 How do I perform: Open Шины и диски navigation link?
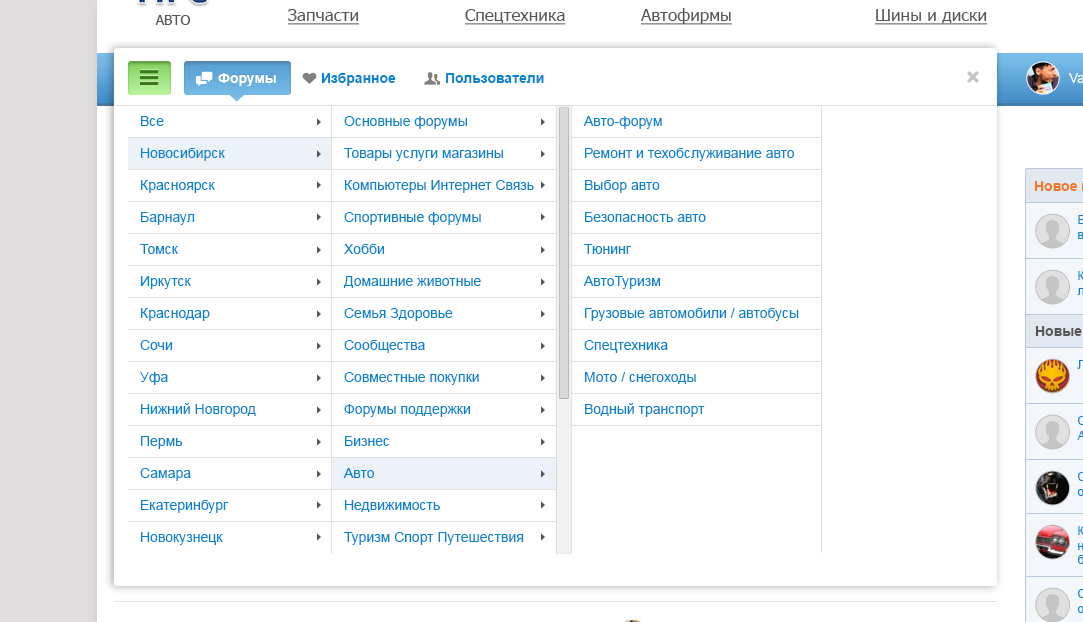(x=930, y=15)
